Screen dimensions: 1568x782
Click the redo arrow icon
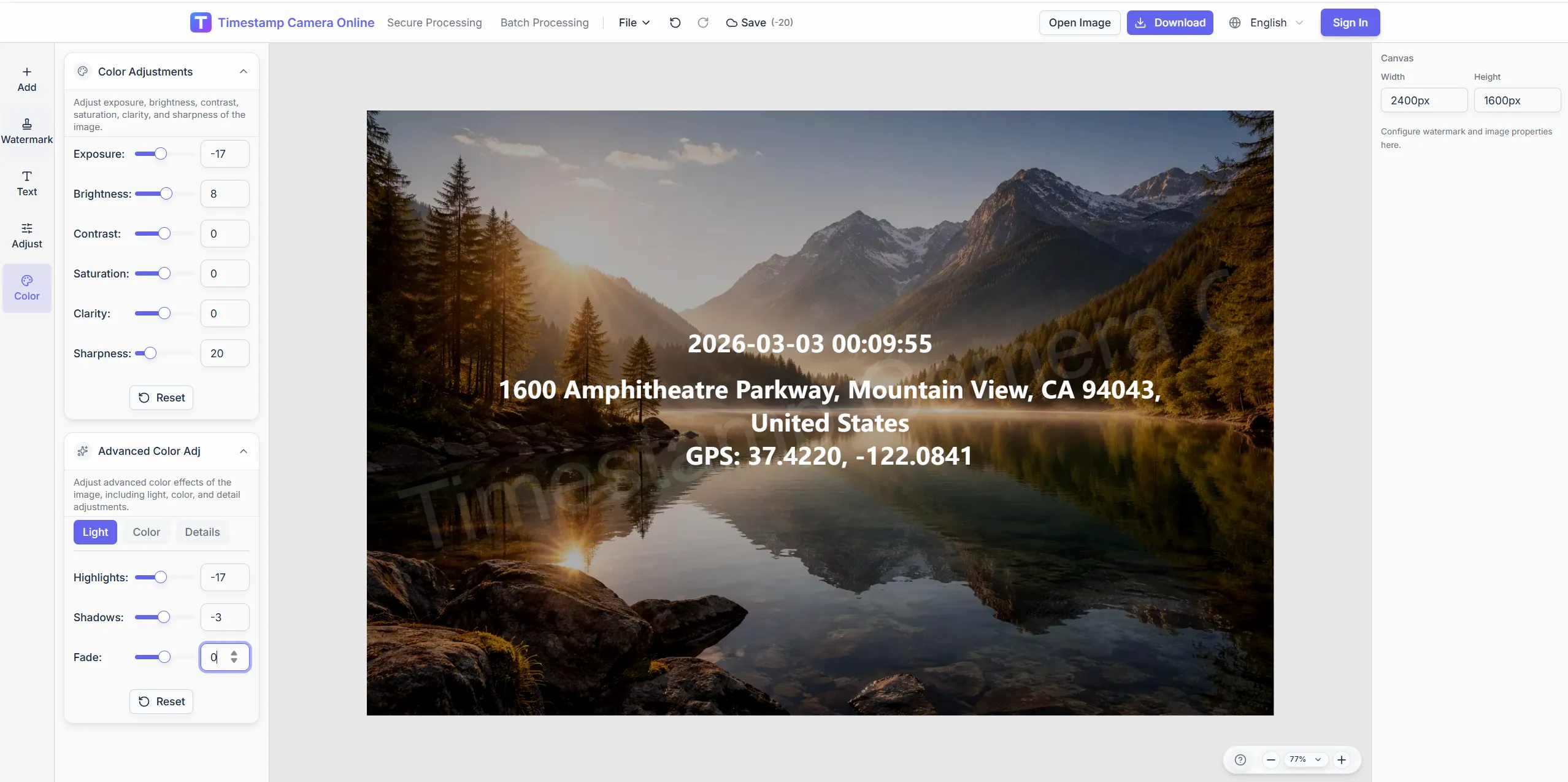(703, 23)
